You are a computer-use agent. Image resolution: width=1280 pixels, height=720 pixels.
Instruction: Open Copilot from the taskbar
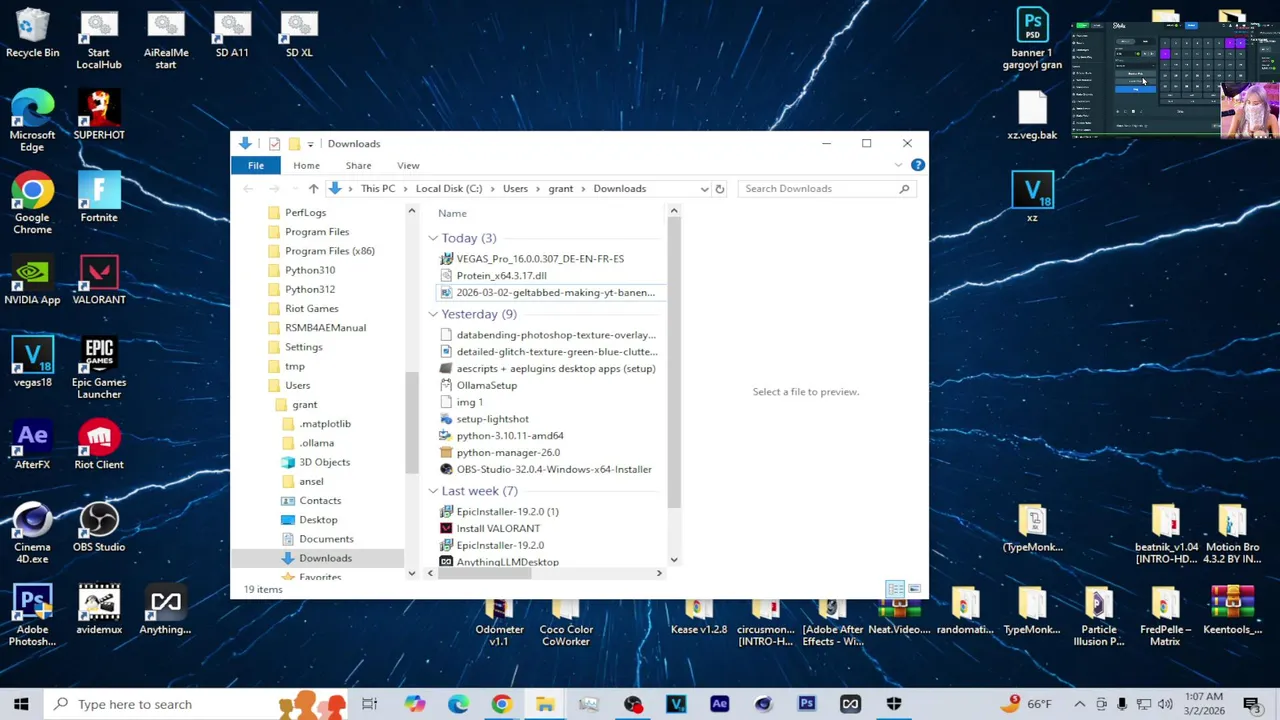(x=414, y=704)
